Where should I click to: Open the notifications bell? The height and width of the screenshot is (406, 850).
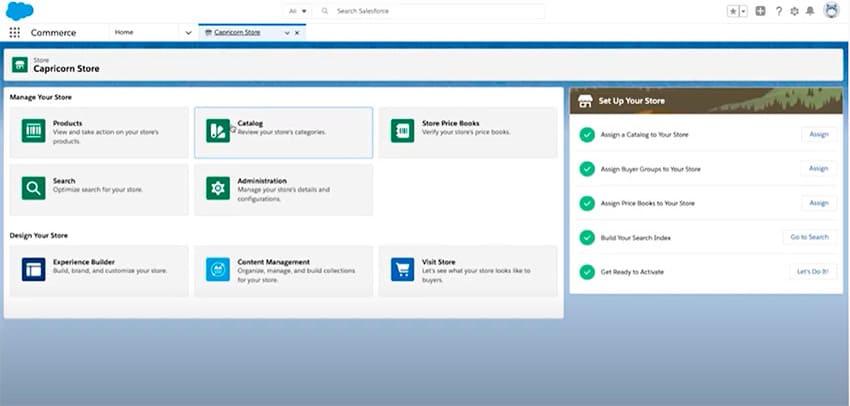click(x=811, y=11)
